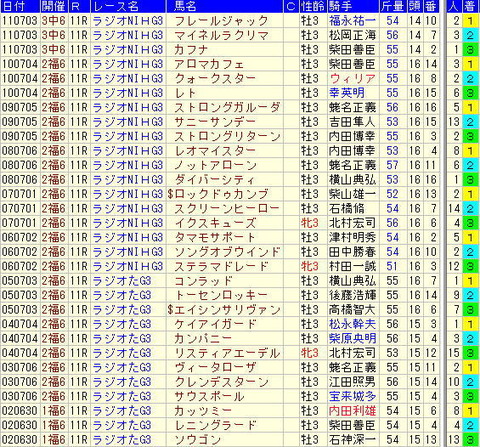Click horse name レニングラード

pos(215,425)
